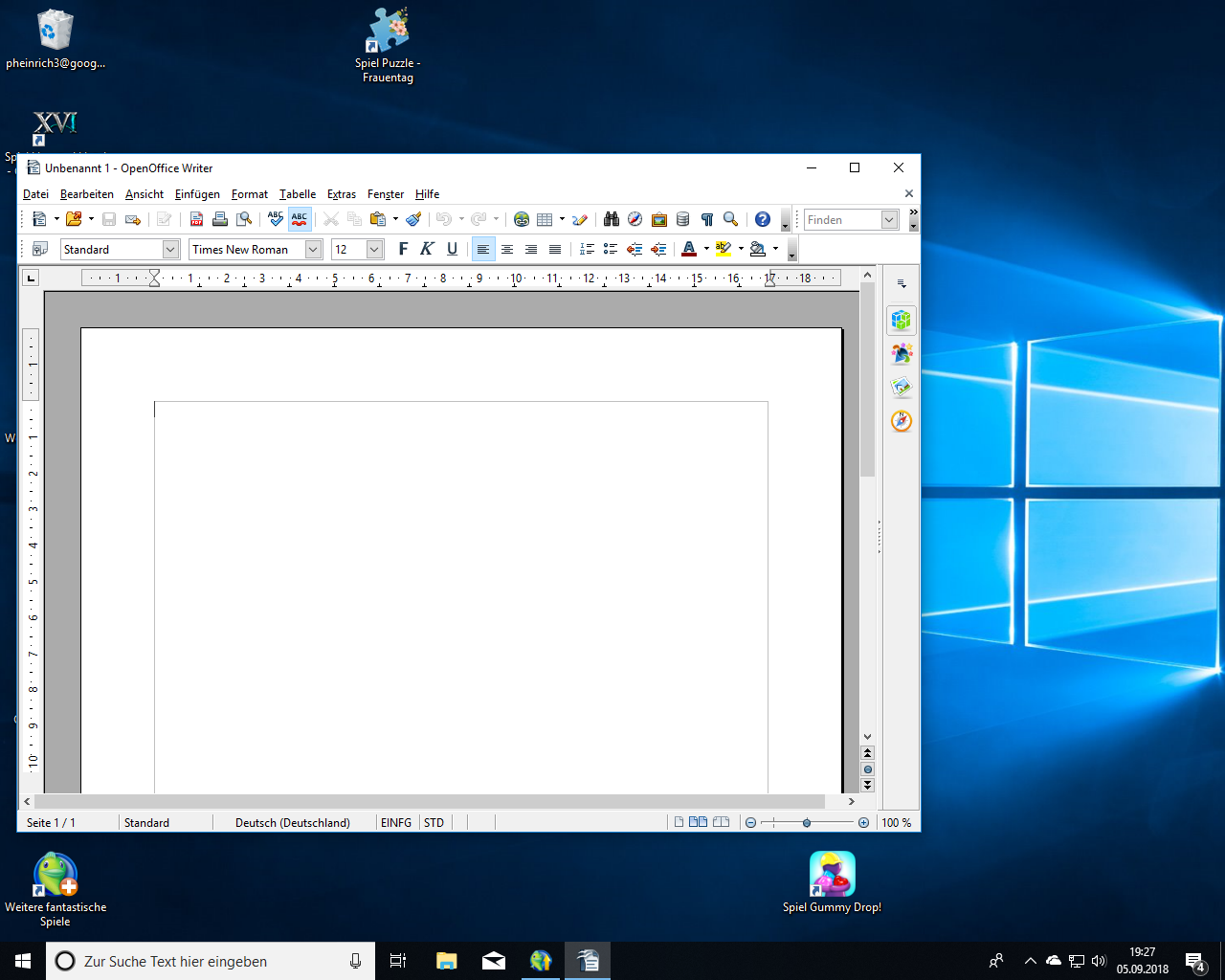
Task: Open the Styles and Formatting window icon
Action: pyautogui.click(x=40, y=249)
